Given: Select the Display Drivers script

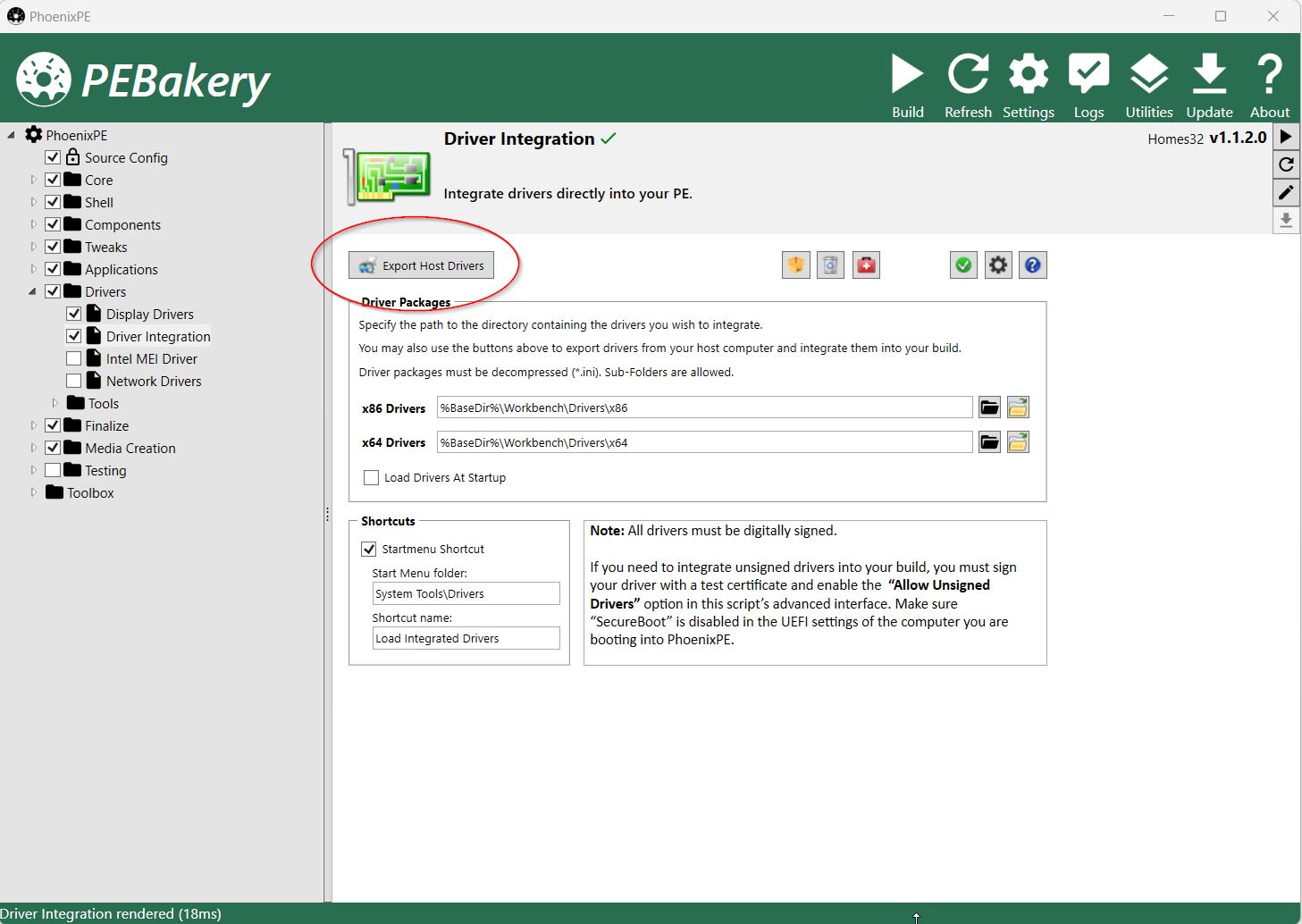Looking at the screenshot, I should click(x=150, y=314).
